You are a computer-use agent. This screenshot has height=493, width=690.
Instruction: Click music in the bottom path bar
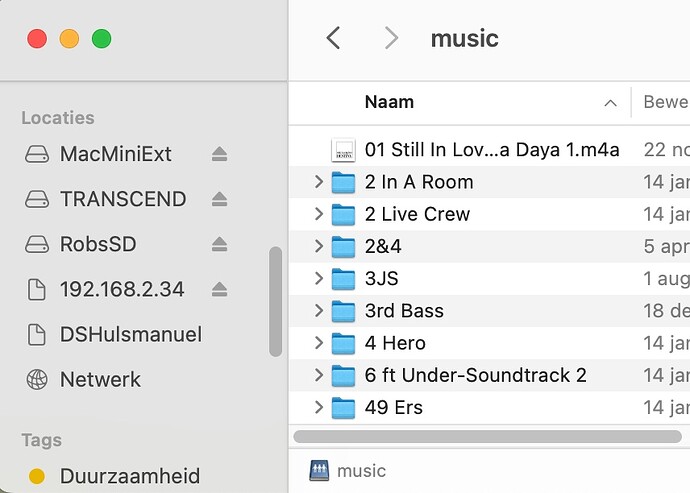[x=361, y=471]
